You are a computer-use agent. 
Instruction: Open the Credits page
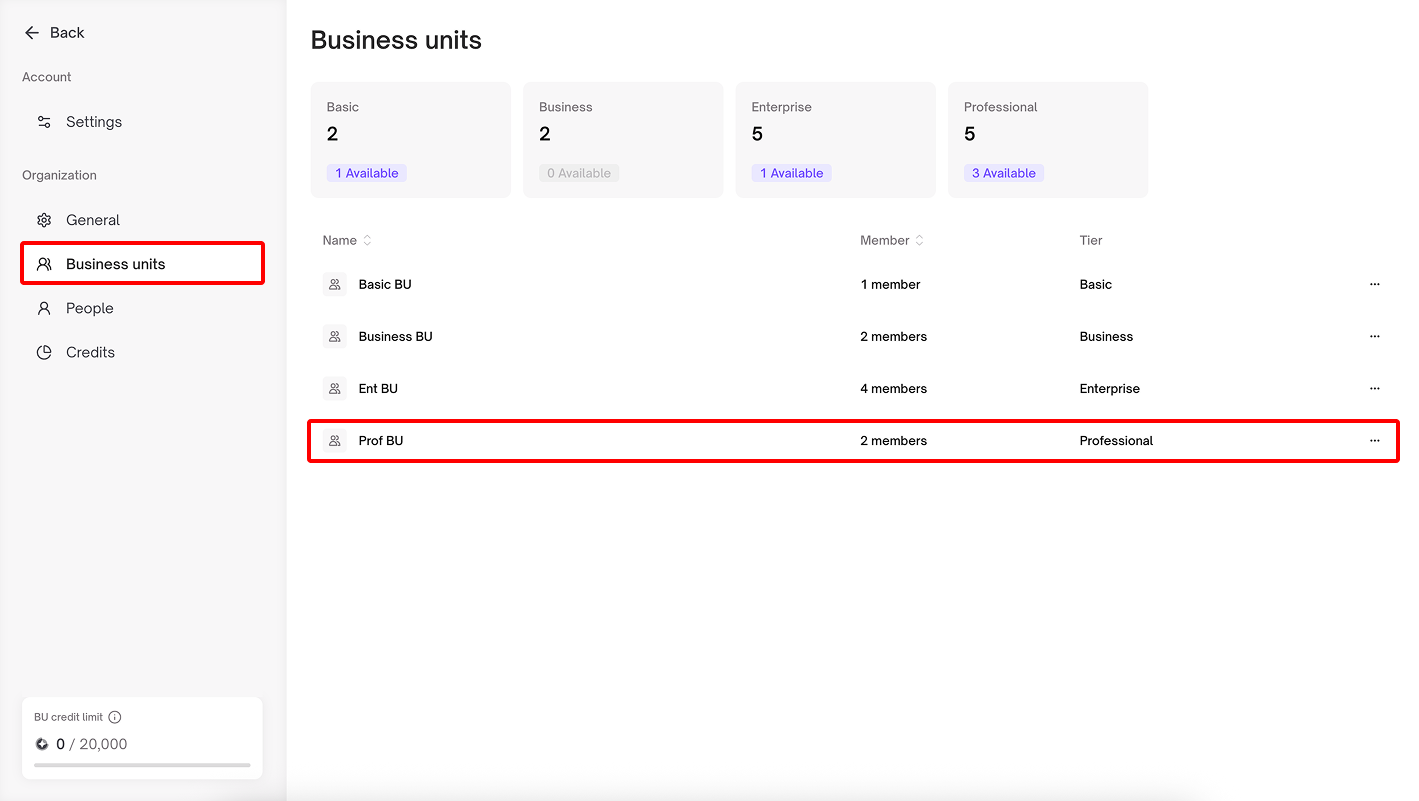(90, 352)
